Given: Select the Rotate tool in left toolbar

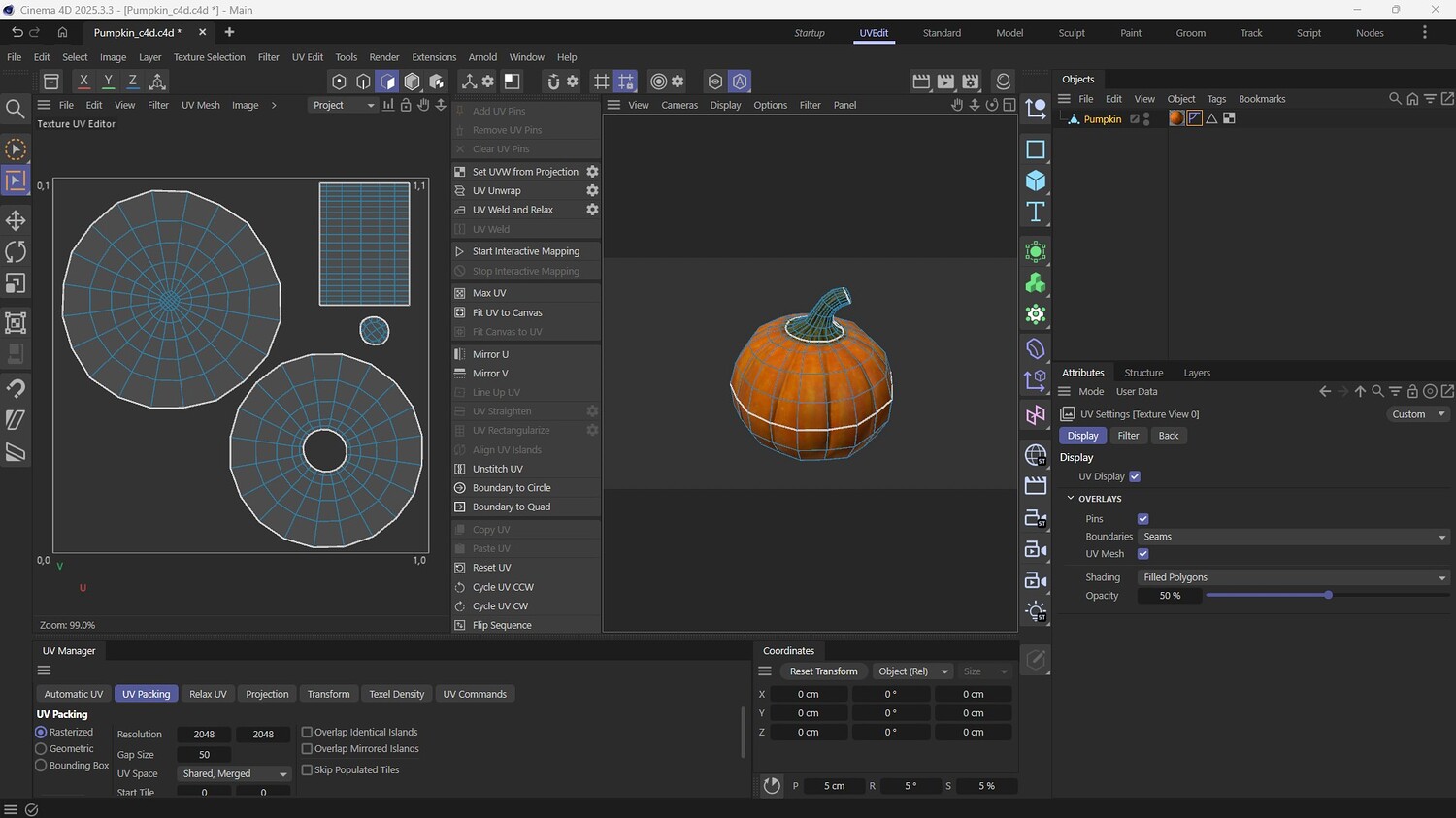Looking at the screenshot, I should tap(16, 251).
